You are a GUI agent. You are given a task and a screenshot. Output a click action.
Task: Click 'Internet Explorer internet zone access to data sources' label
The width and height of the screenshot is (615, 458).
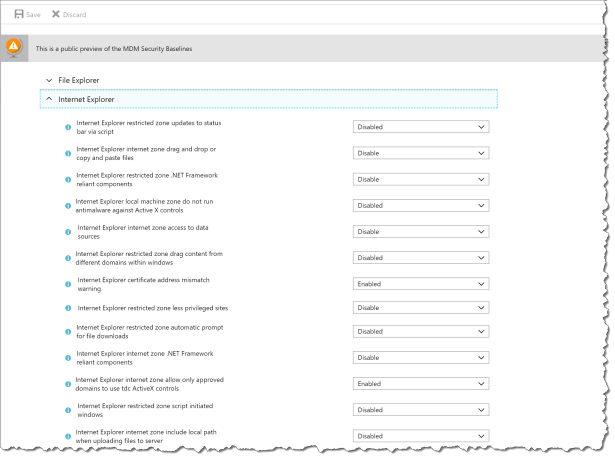143,232
